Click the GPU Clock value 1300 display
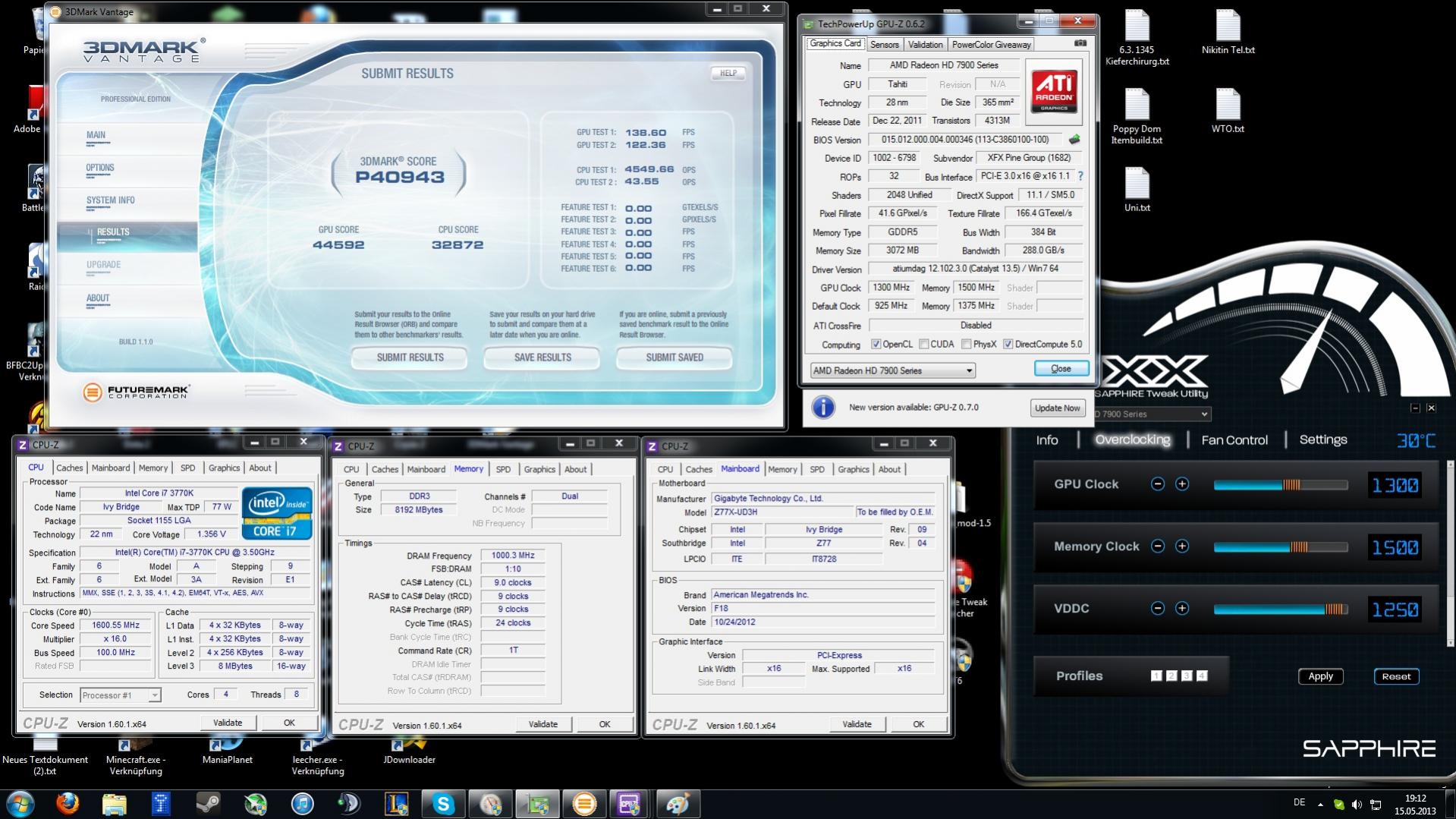Viewport: 1456px width, 819px height. 1395,485
